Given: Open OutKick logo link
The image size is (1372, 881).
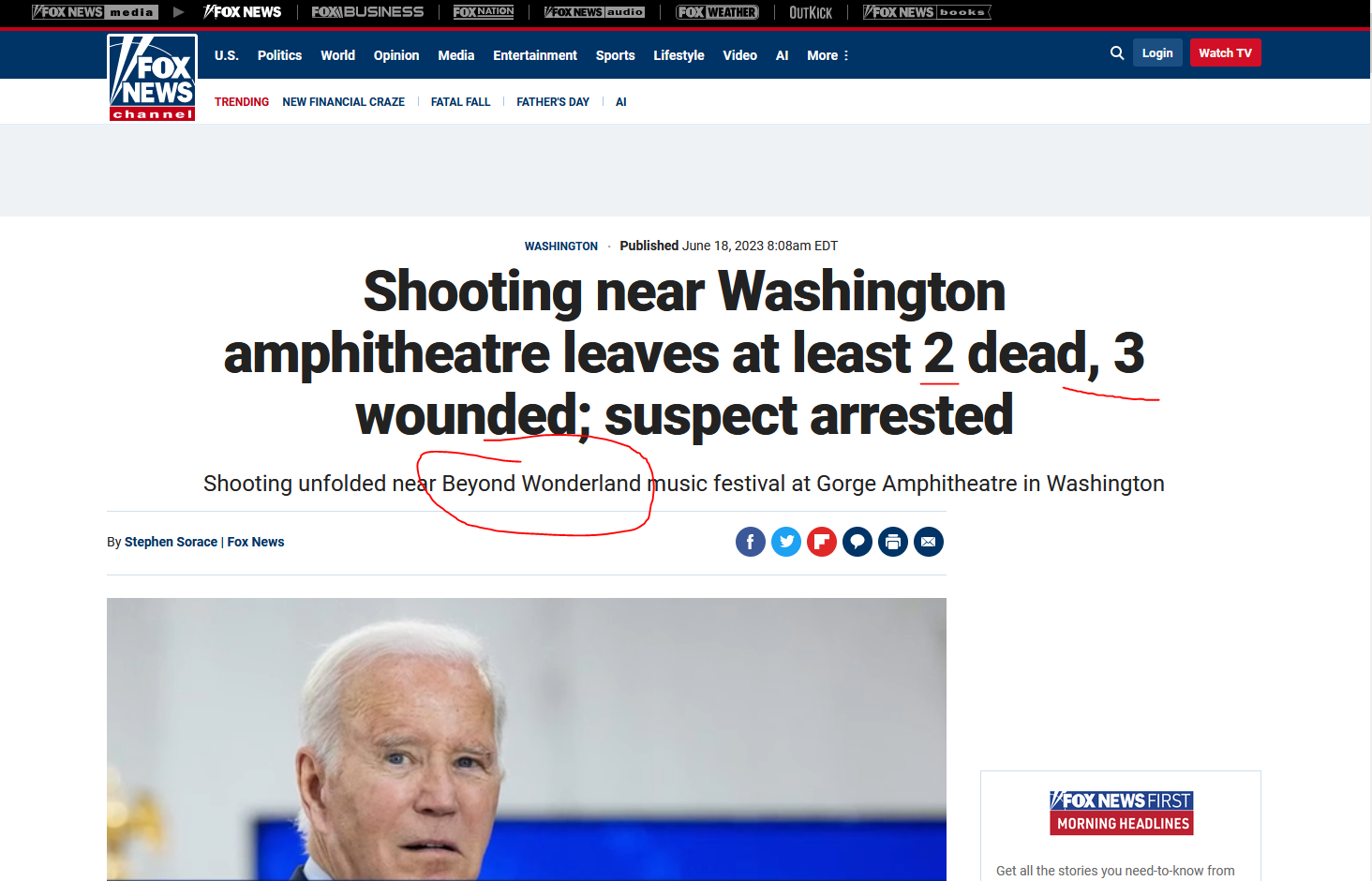Looking at the screenshot, I should (x=811, y=12).
